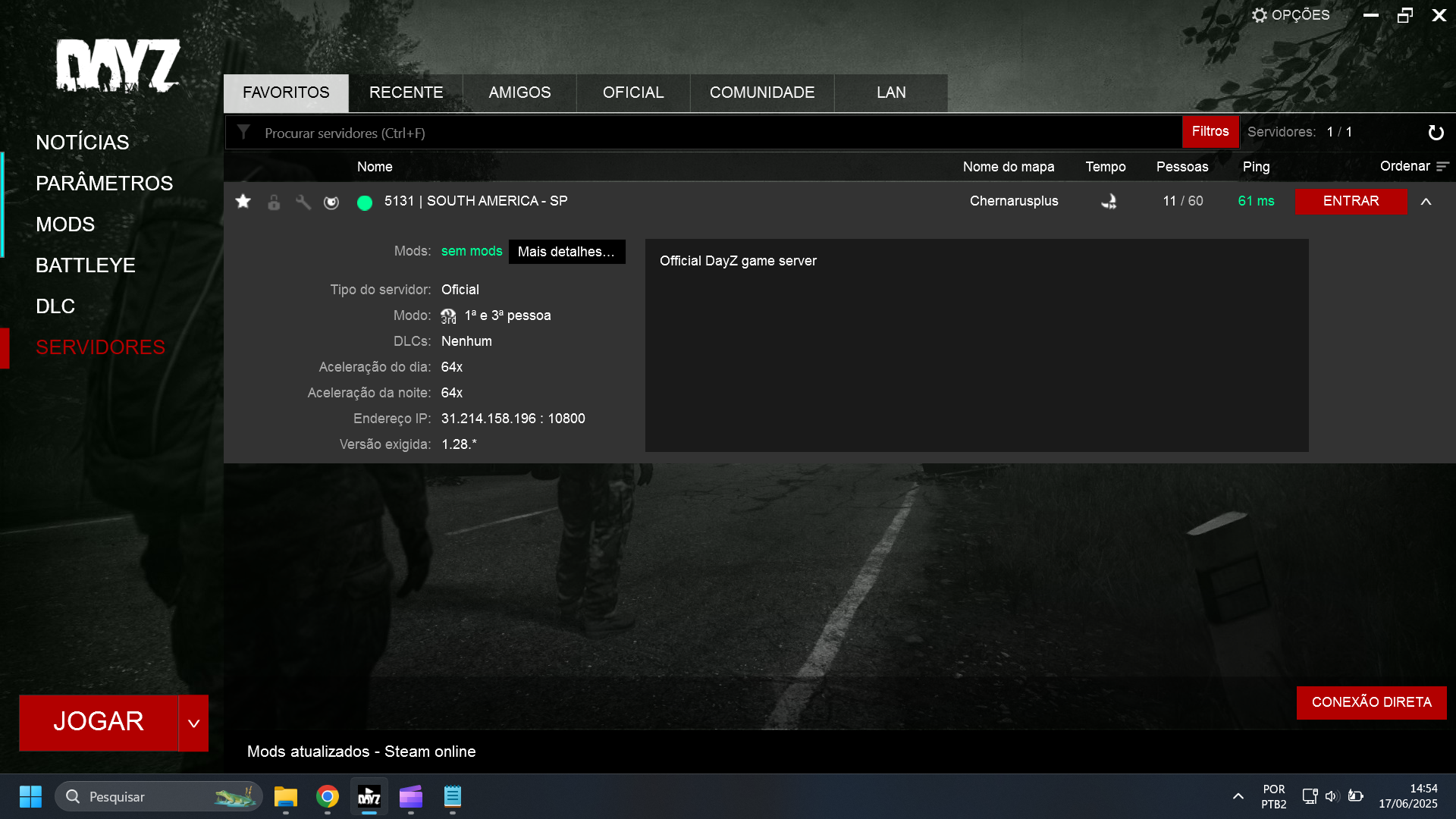The height and width of the screenshot is (819, 1456).
Task: Open the NOTÍCIAS section
Action: pyautogui.click(x=83, y=143)
